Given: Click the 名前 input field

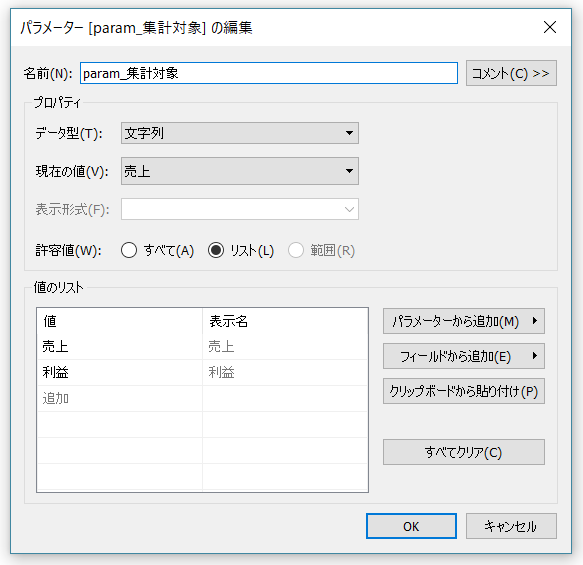Looking at the screenshot, I should tap(268, 73).
